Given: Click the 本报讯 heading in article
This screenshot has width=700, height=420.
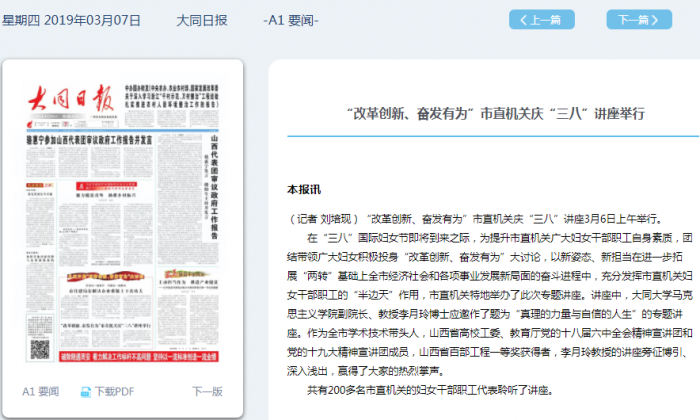Looking at the screenshot, I should pos(304,189).
